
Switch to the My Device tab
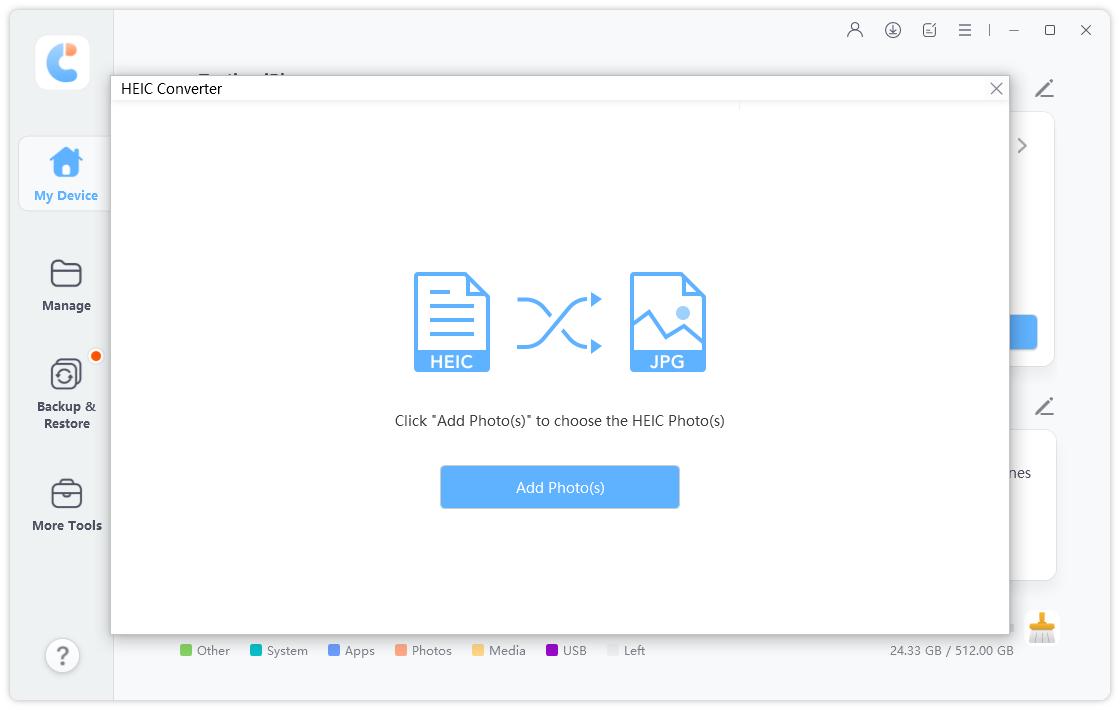click(66, 174)
